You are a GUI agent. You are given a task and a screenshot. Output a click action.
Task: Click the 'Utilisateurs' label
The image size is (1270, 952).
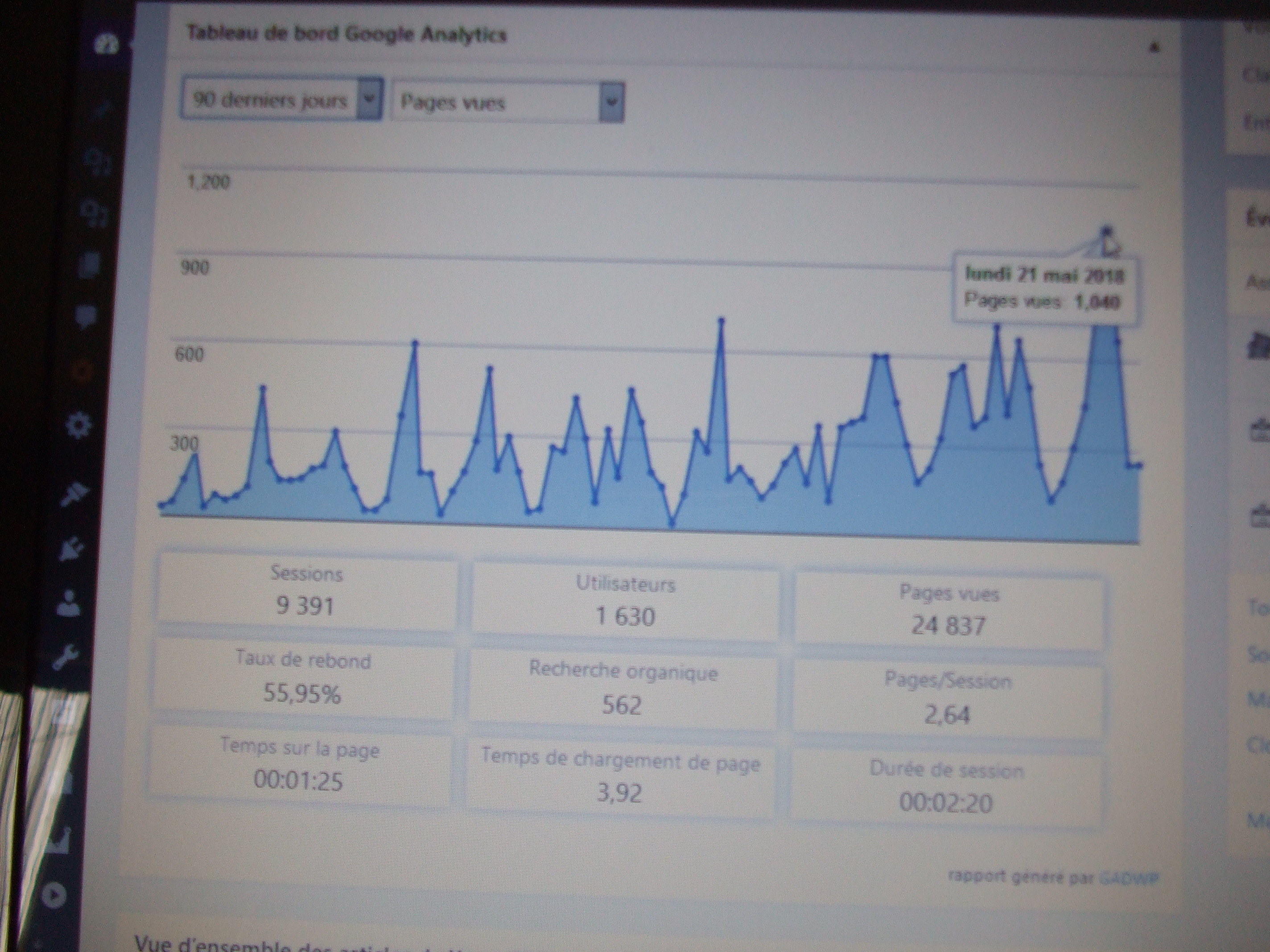click(x=626, y=585)
